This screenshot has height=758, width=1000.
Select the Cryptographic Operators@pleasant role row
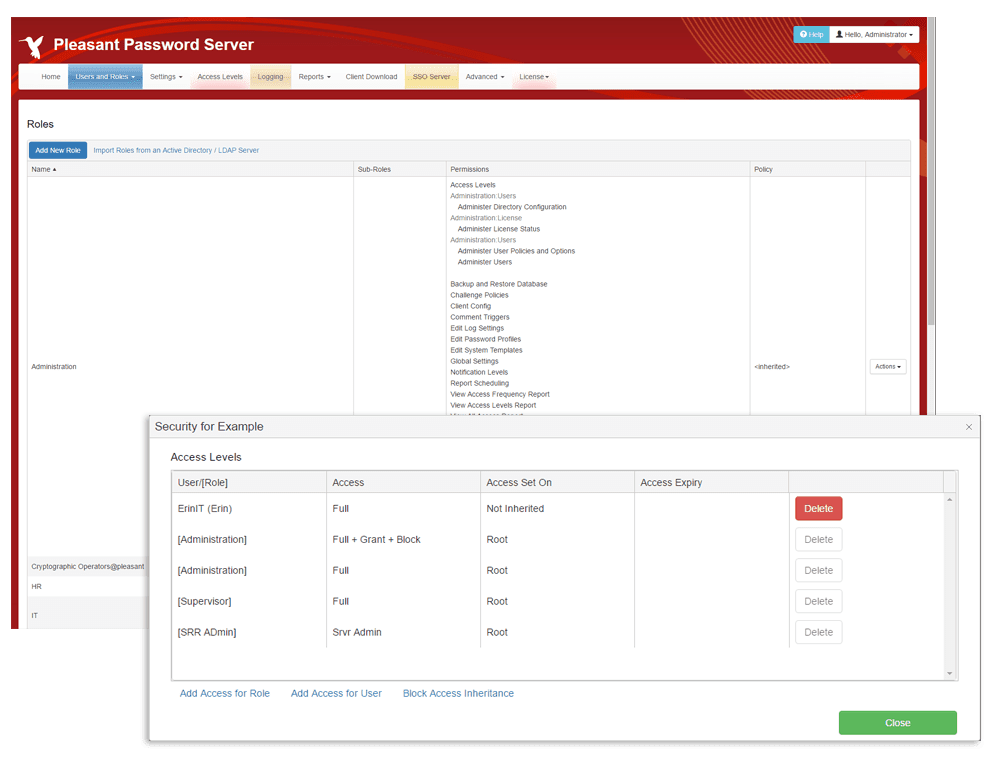tap(88, 566)
